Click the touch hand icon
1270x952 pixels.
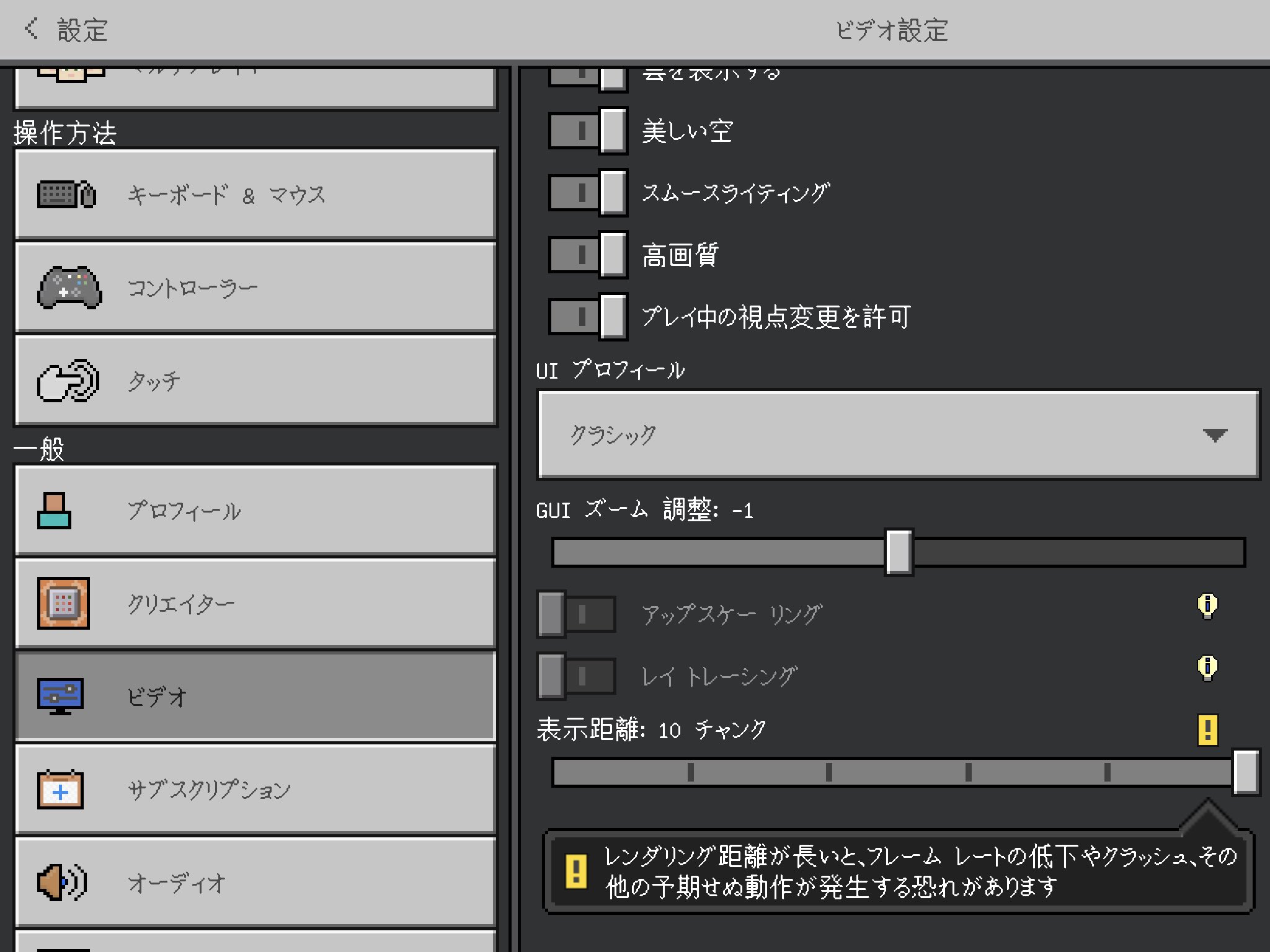coord(68,381)
